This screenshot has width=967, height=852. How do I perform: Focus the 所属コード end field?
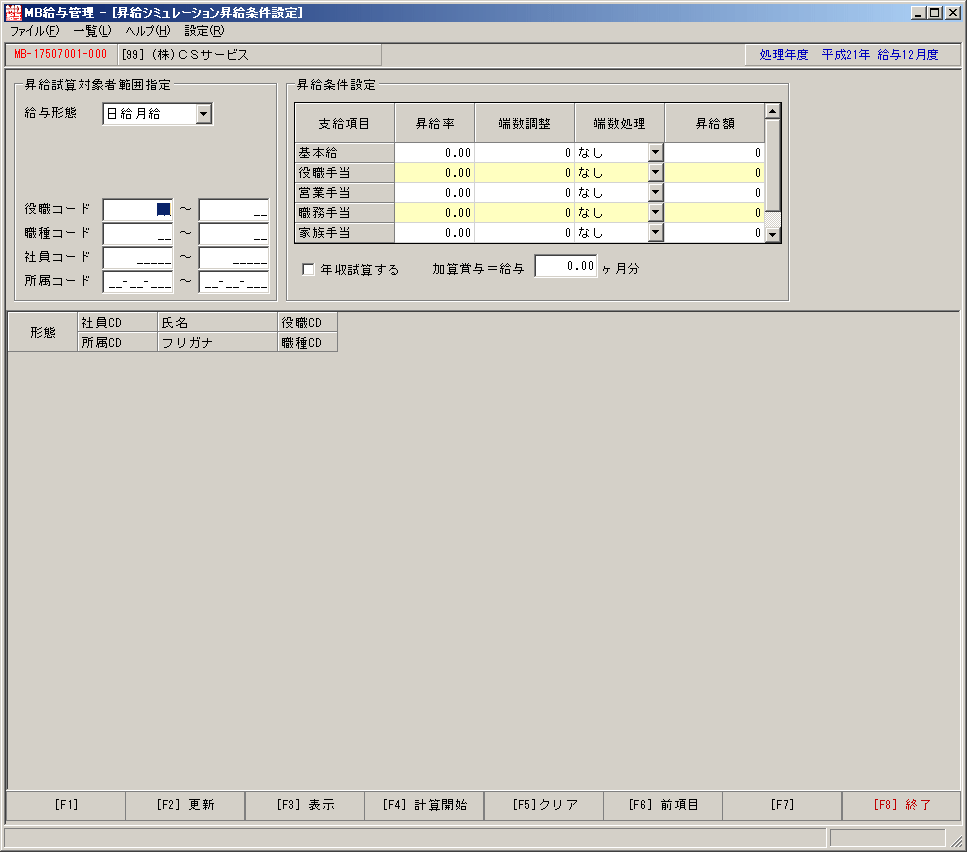pos(234,281)
